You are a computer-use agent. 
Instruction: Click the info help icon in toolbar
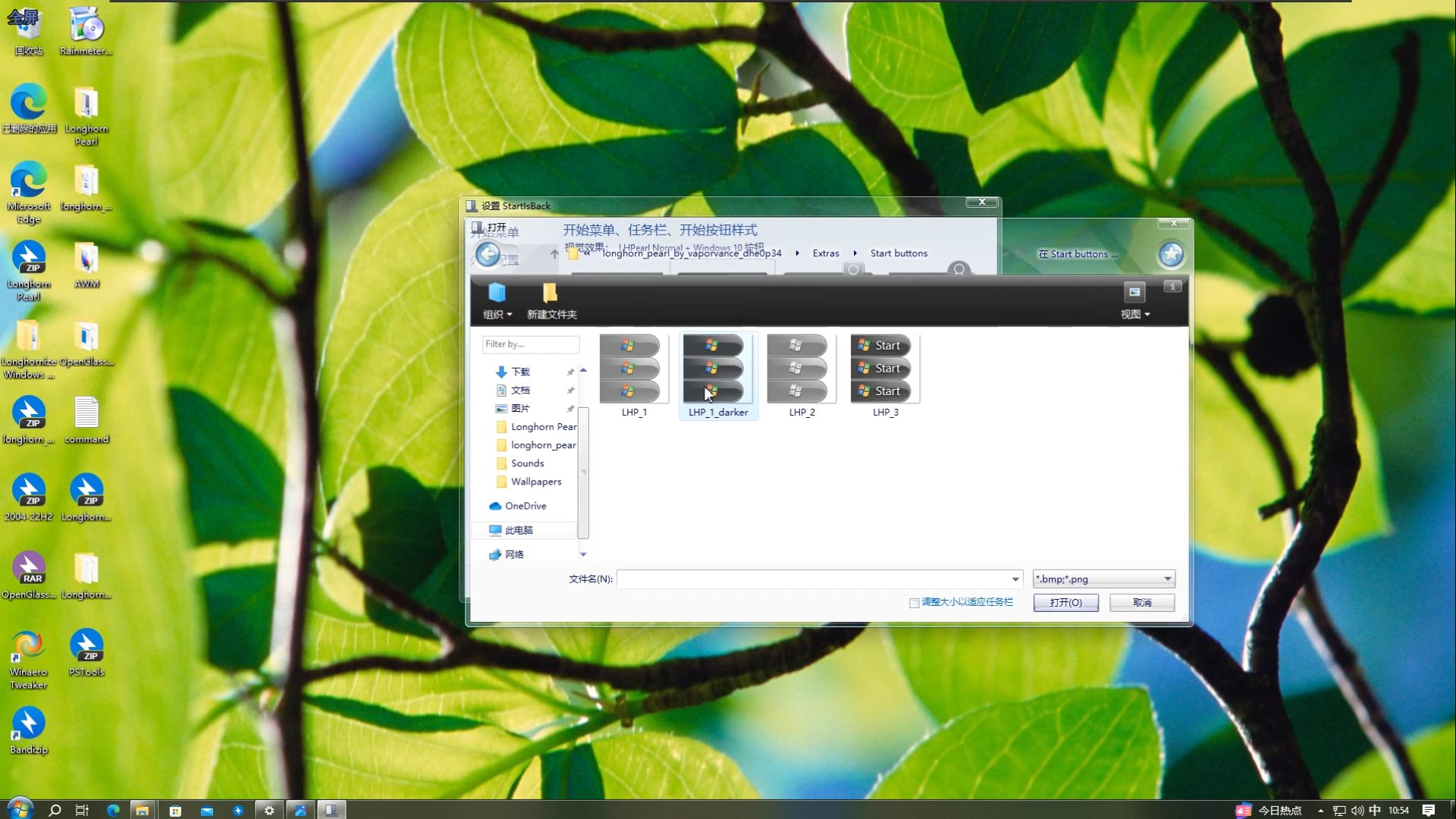(1172, 286)
